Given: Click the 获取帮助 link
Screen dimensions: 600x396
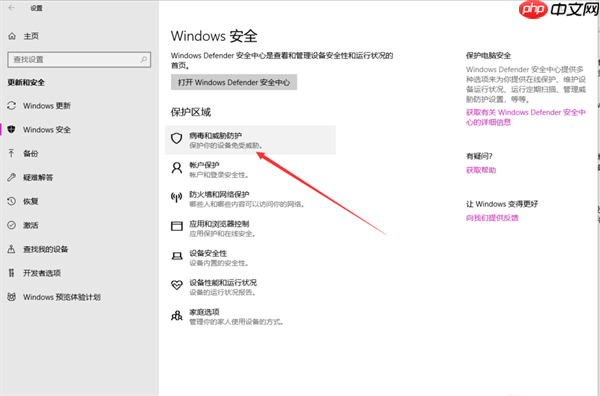Looking at the screenshot, I should pos(481,170).
